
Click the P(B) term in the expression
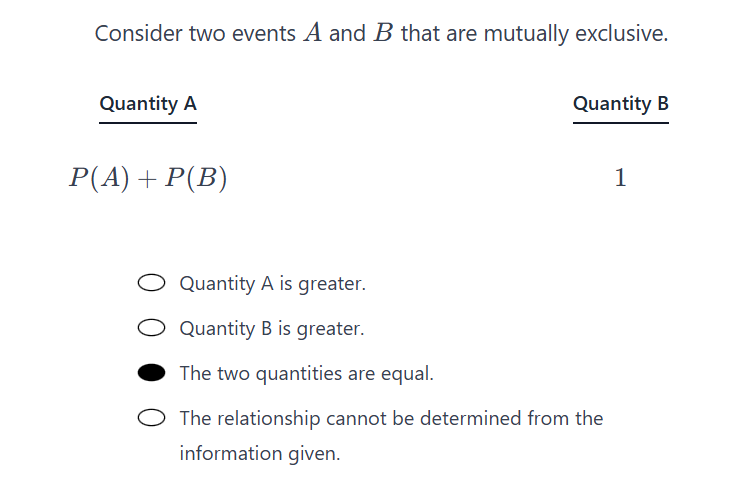(196, 178)
